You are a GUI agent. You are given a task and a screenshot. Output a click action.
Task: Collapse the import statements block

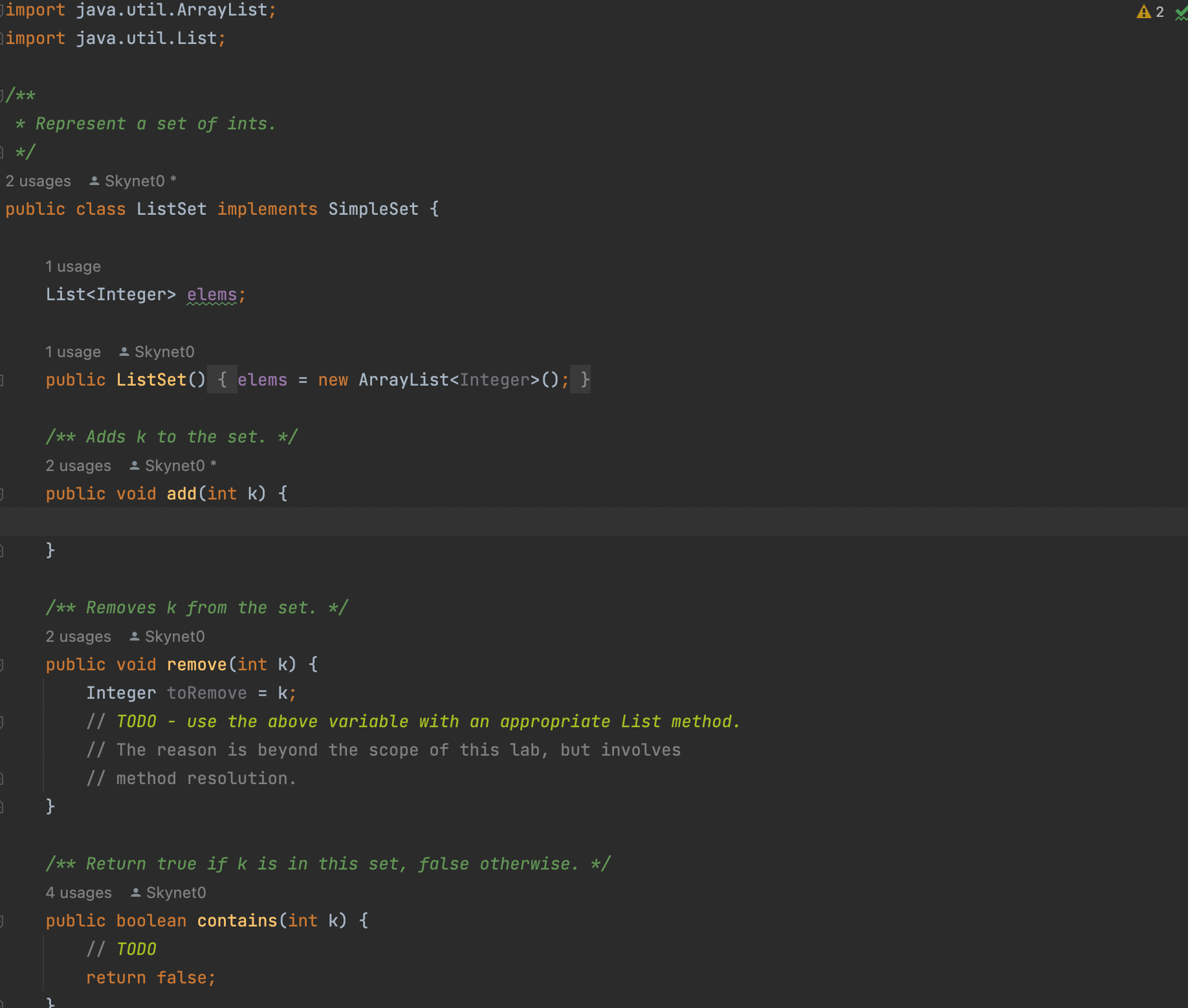click(3, 10)
